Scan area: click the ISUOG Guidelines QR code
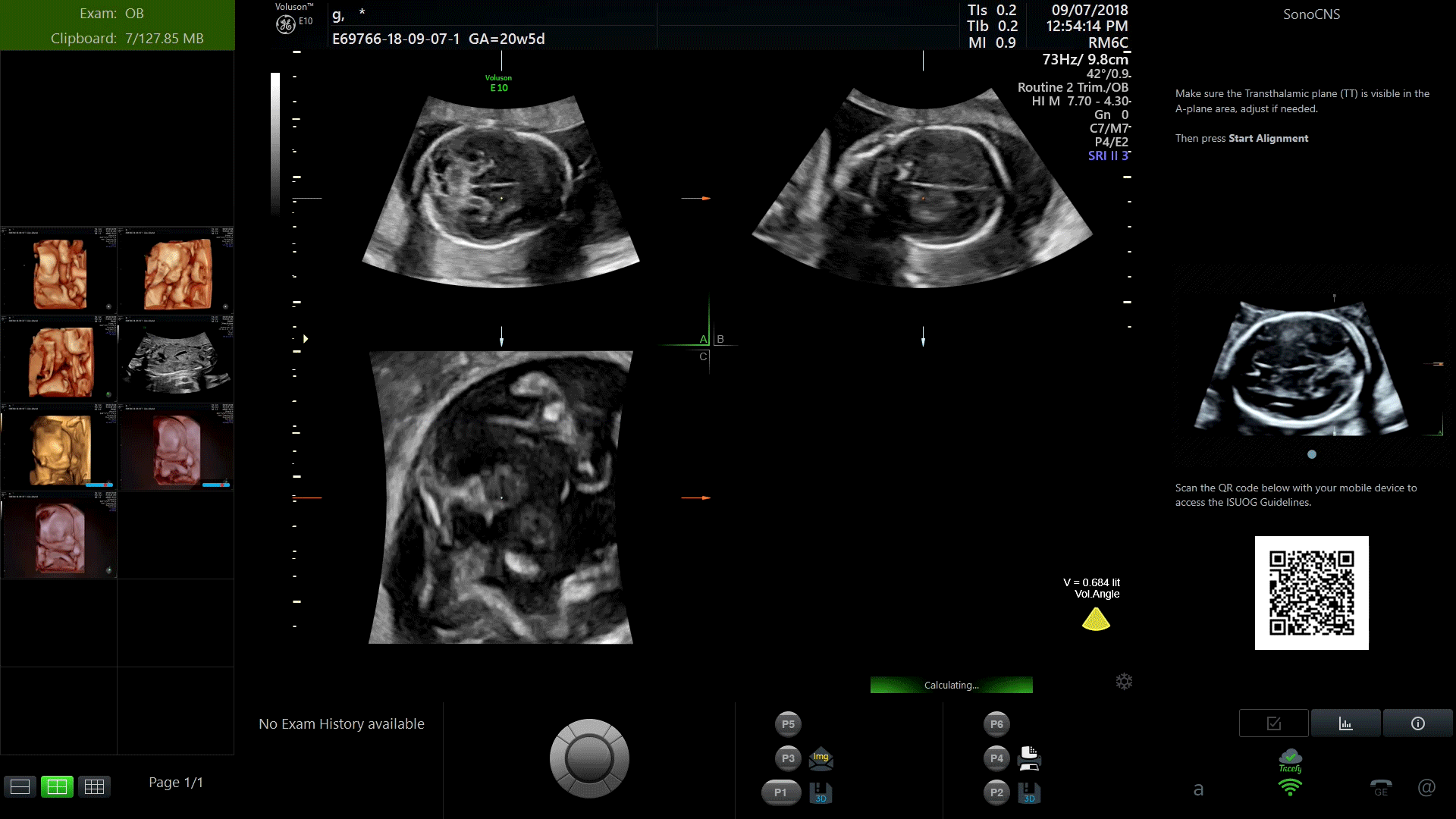This screenshot has width=1456, height=819. 1311,592
